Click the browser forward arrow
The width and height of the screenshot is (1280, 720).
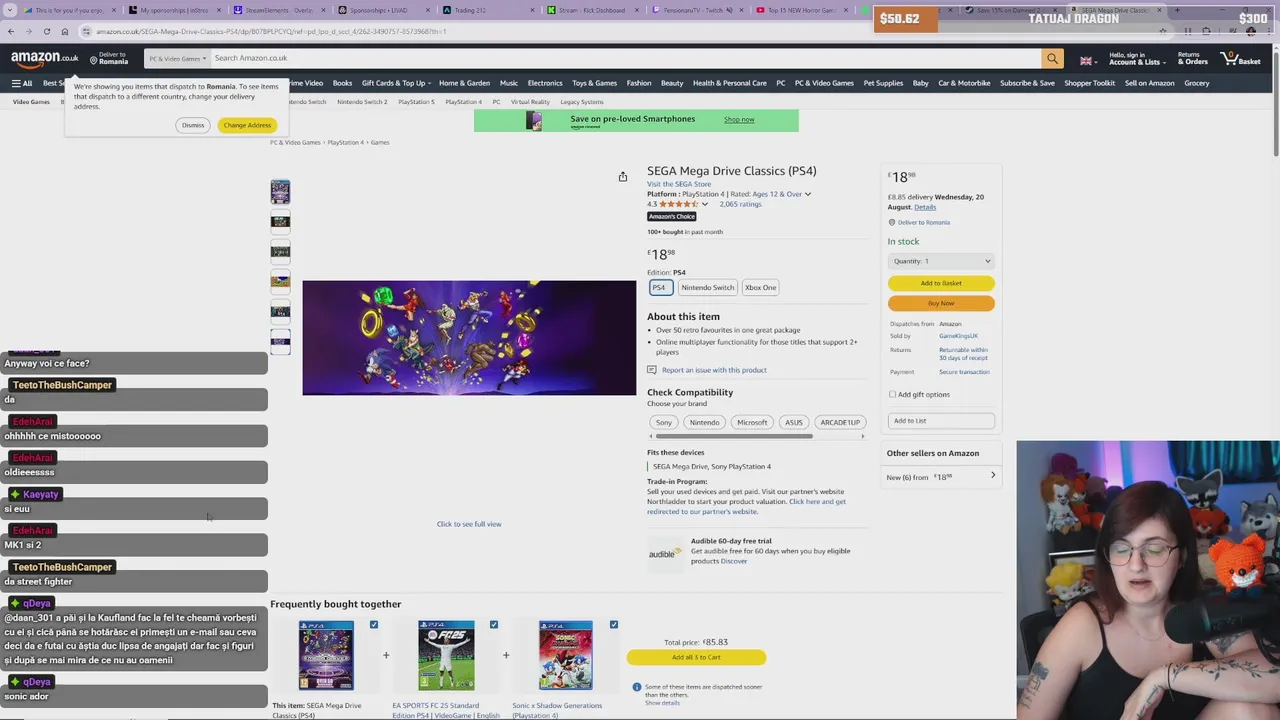[x=28, y=31]
